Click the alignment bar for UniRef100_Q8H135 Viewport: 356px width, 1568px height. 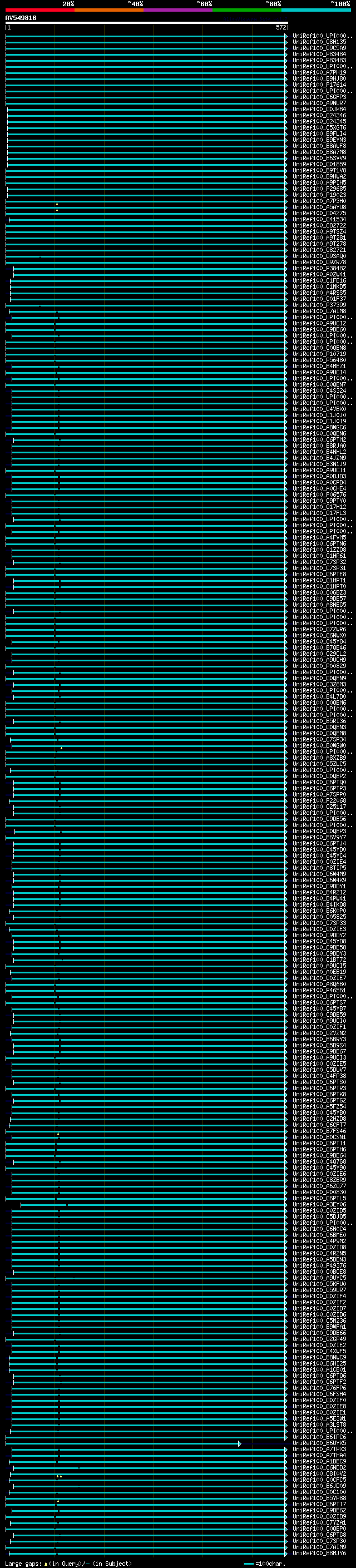[x=147, y=42]
